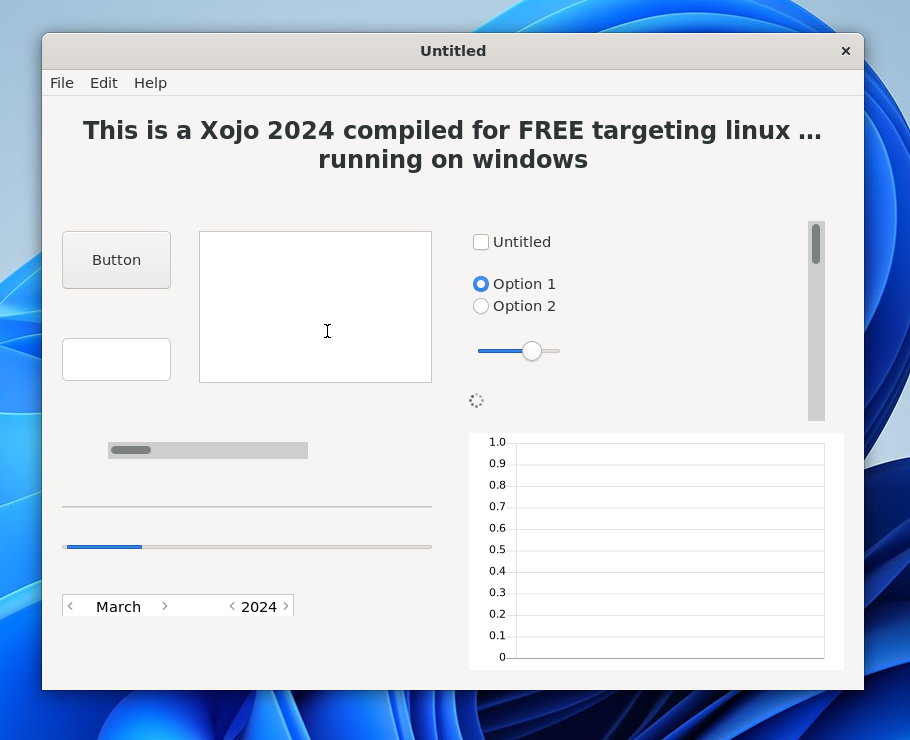This screenshot has height=740, width=910.
Task: Open the Help menu
Action: coord(150,83)
